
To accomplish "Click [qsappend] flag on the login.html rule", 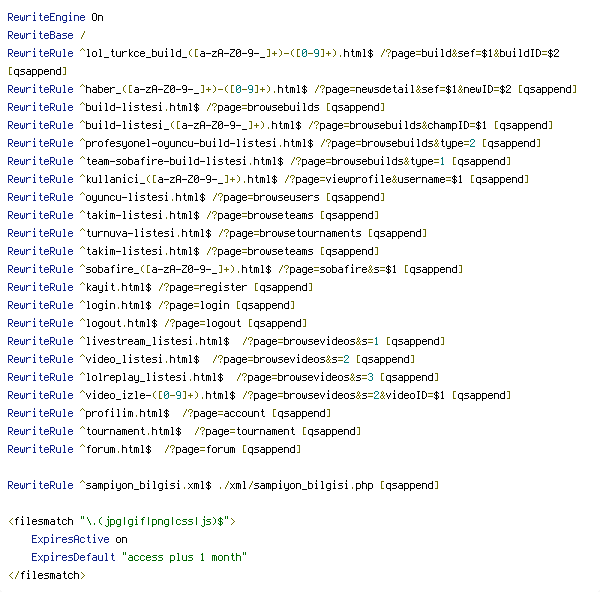I will coord(266,305).
